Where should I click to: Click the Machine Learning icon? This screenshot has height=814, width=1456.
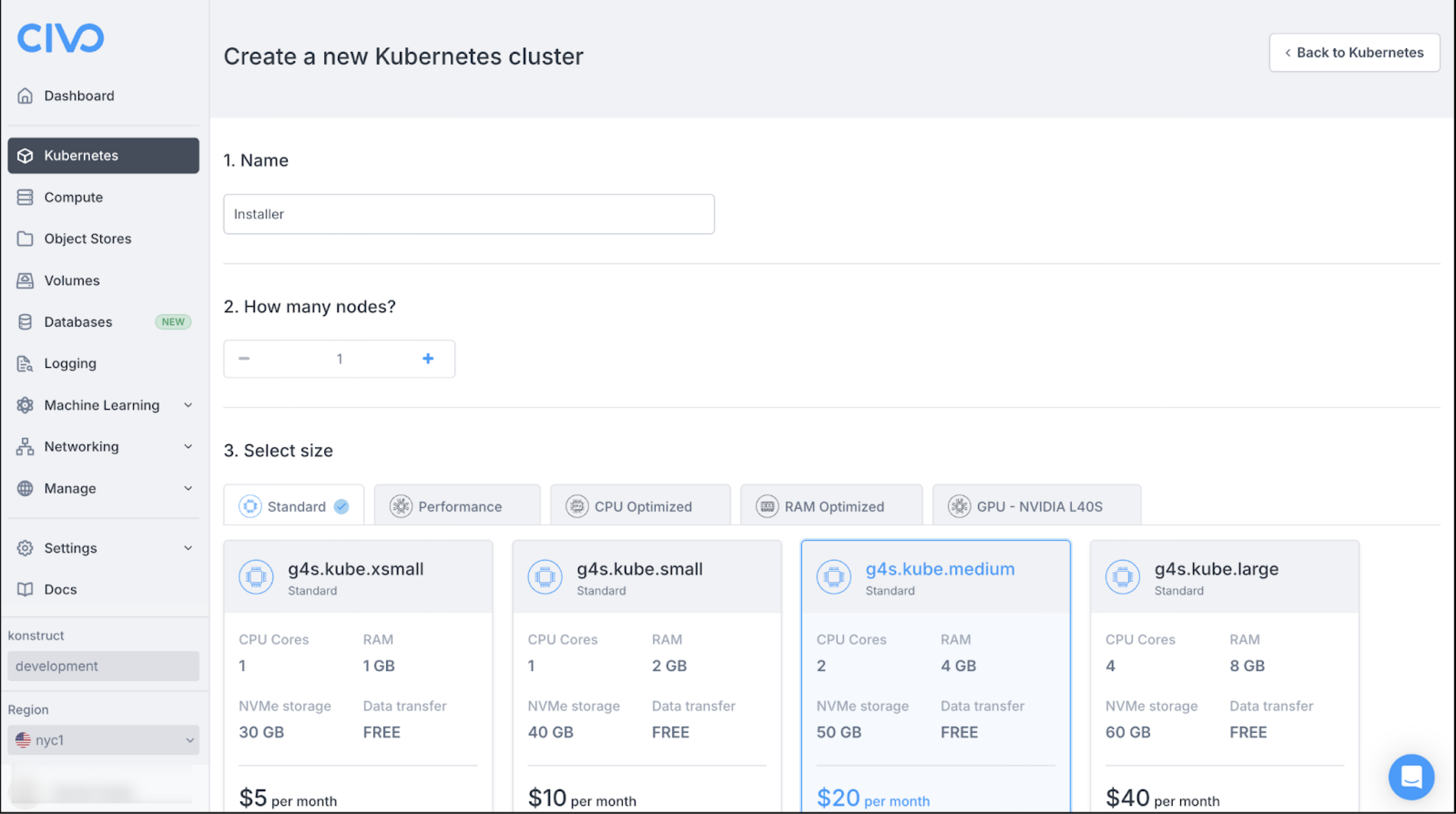point(25,405)
